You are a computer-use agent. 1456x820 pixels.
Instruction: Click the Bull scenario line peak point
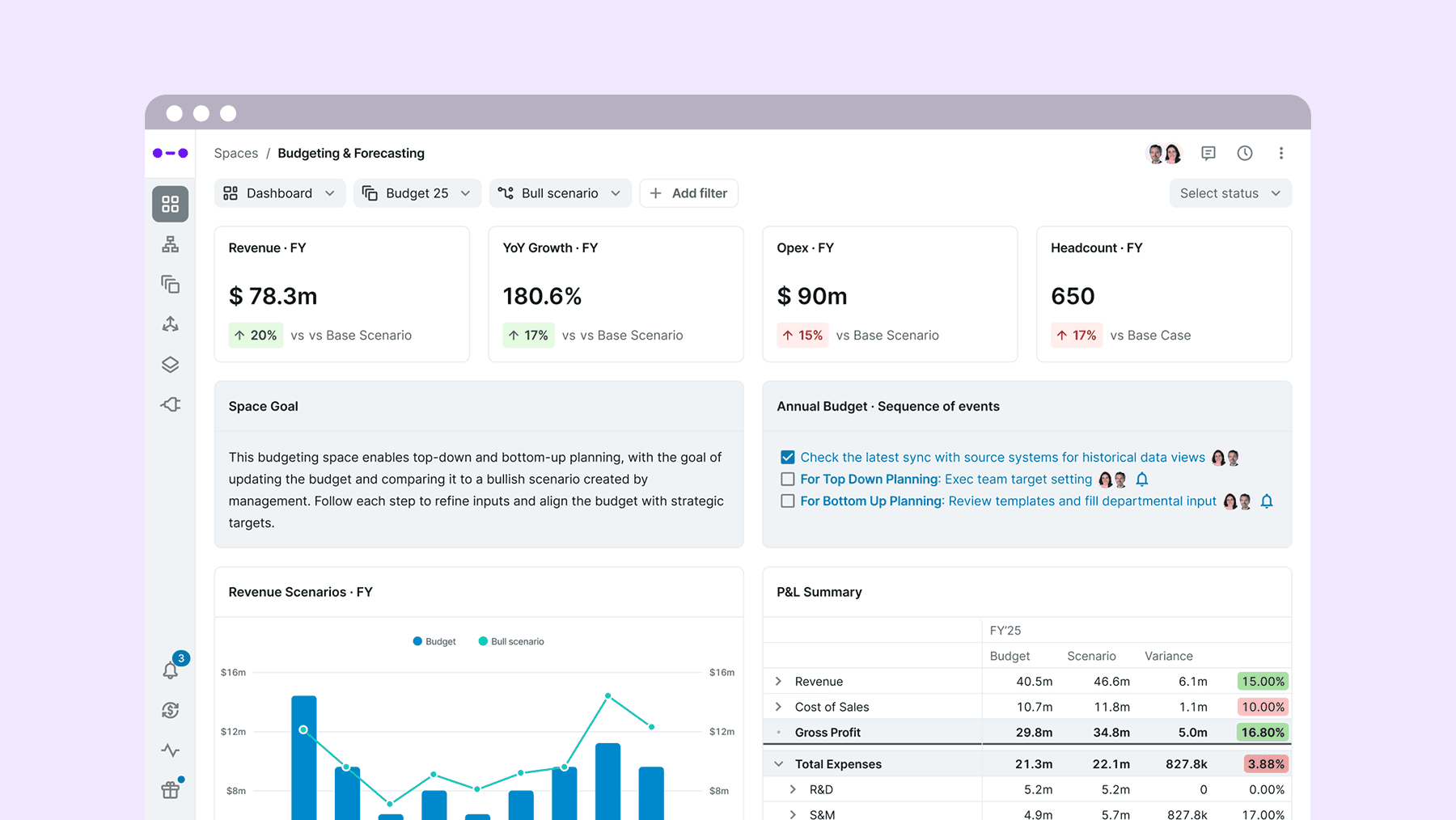coord(608,695)
